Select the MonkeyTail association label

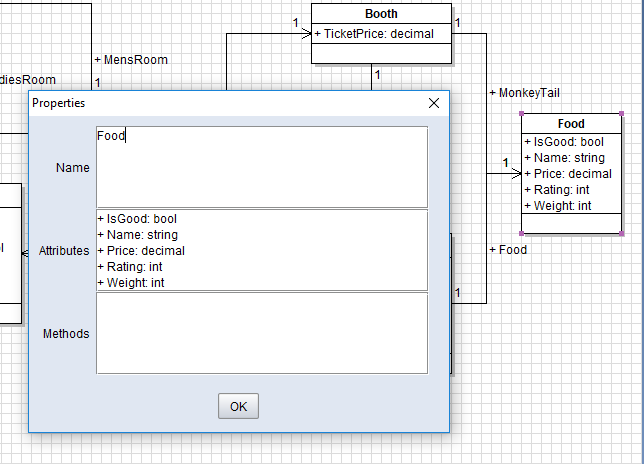pyautogui.click(x=524, y=93)
